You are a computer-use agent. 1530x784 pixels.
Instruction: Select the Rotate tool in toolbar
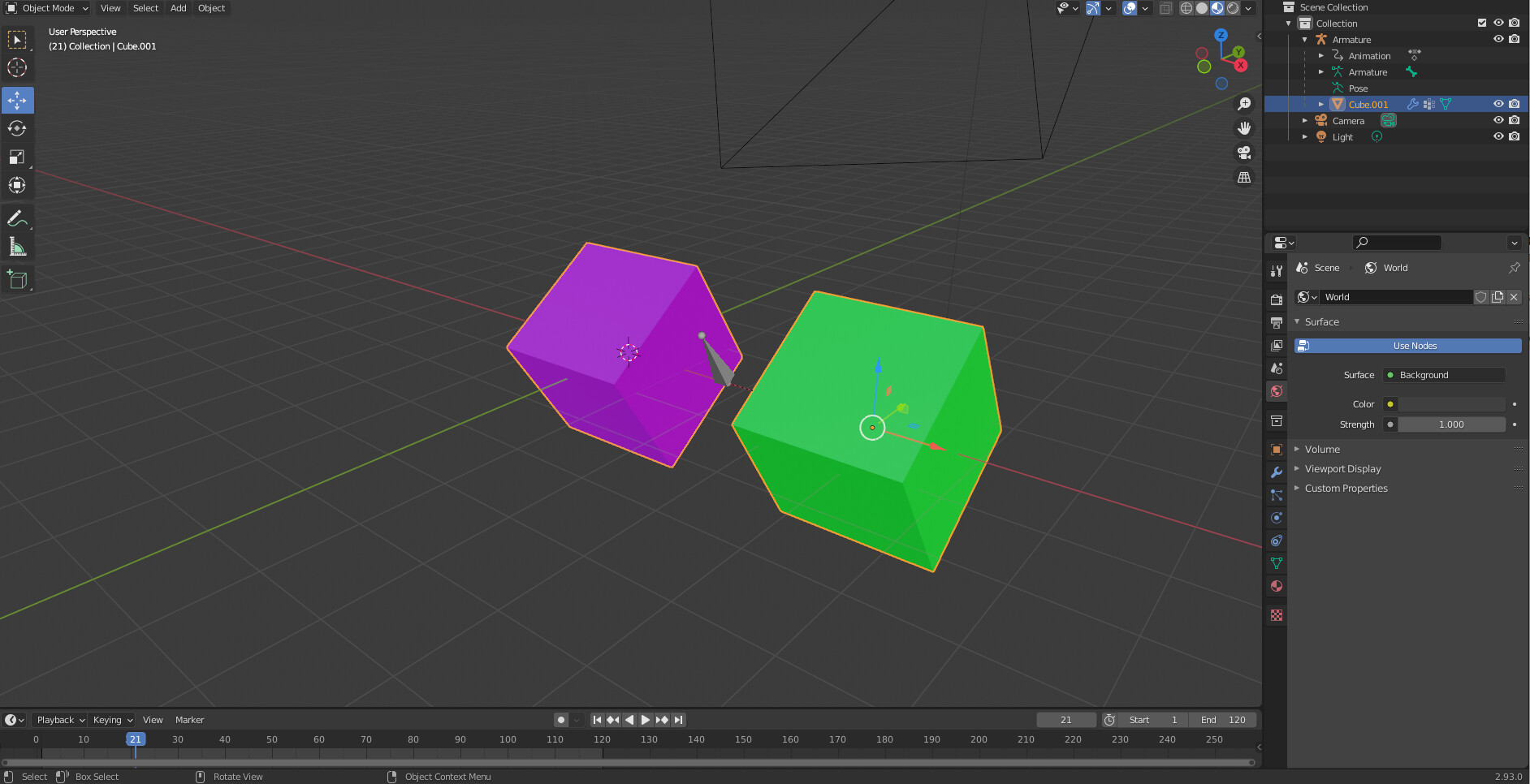17,128
